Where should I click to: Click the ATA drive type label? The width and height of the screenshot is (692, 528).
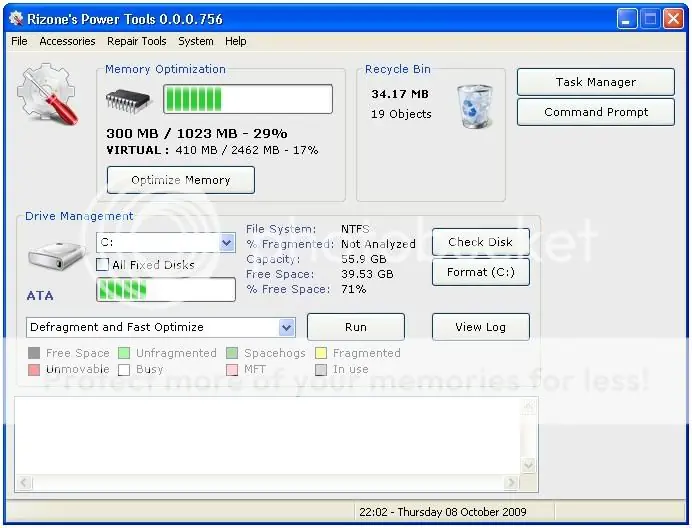(40, 295)
